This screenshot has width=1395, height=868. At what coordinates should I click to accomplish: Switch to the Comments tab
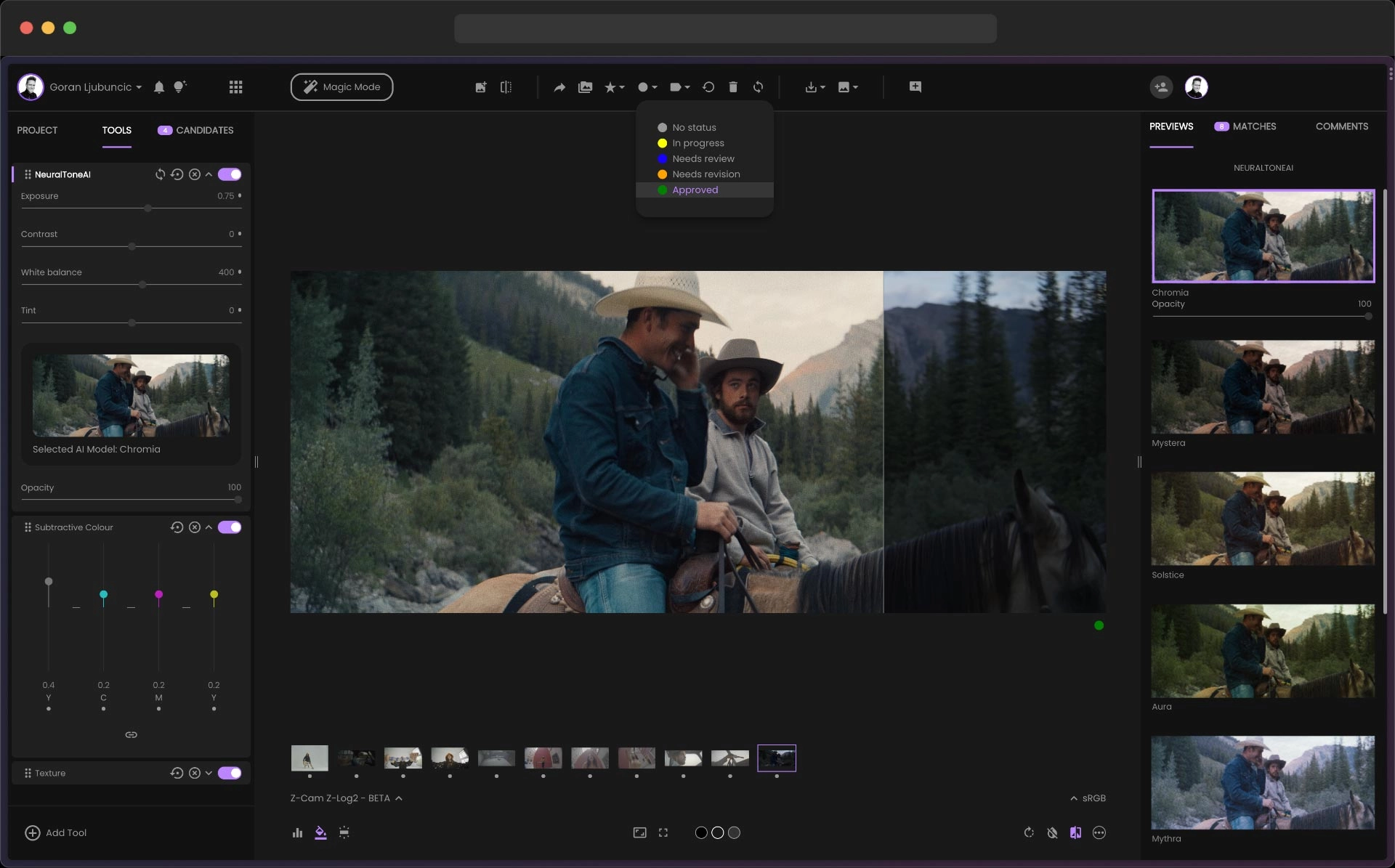[x=1341, y=126]
